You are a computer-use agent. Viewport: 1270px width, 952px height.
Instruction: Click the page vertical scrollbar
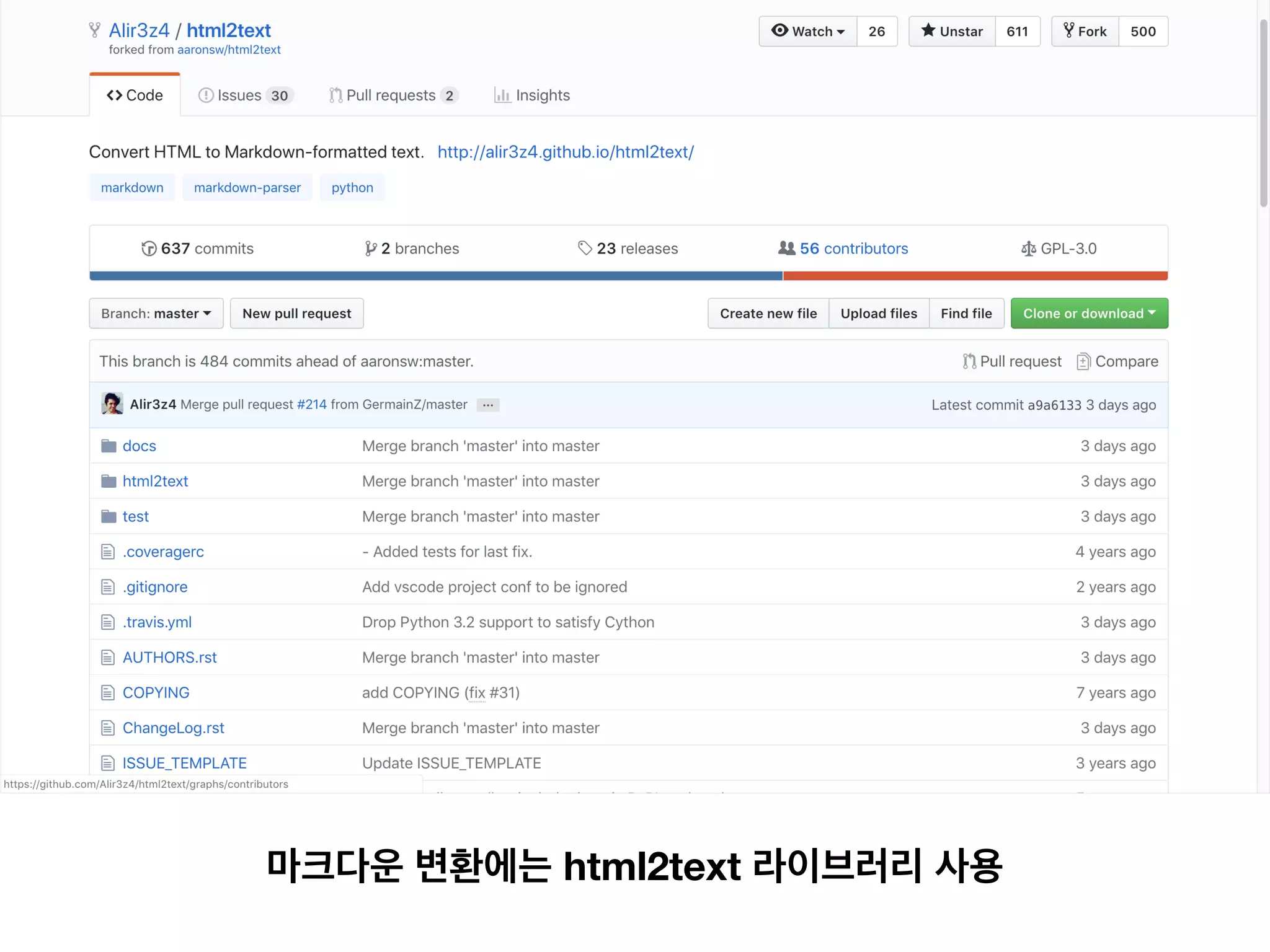click(1263, 113)
